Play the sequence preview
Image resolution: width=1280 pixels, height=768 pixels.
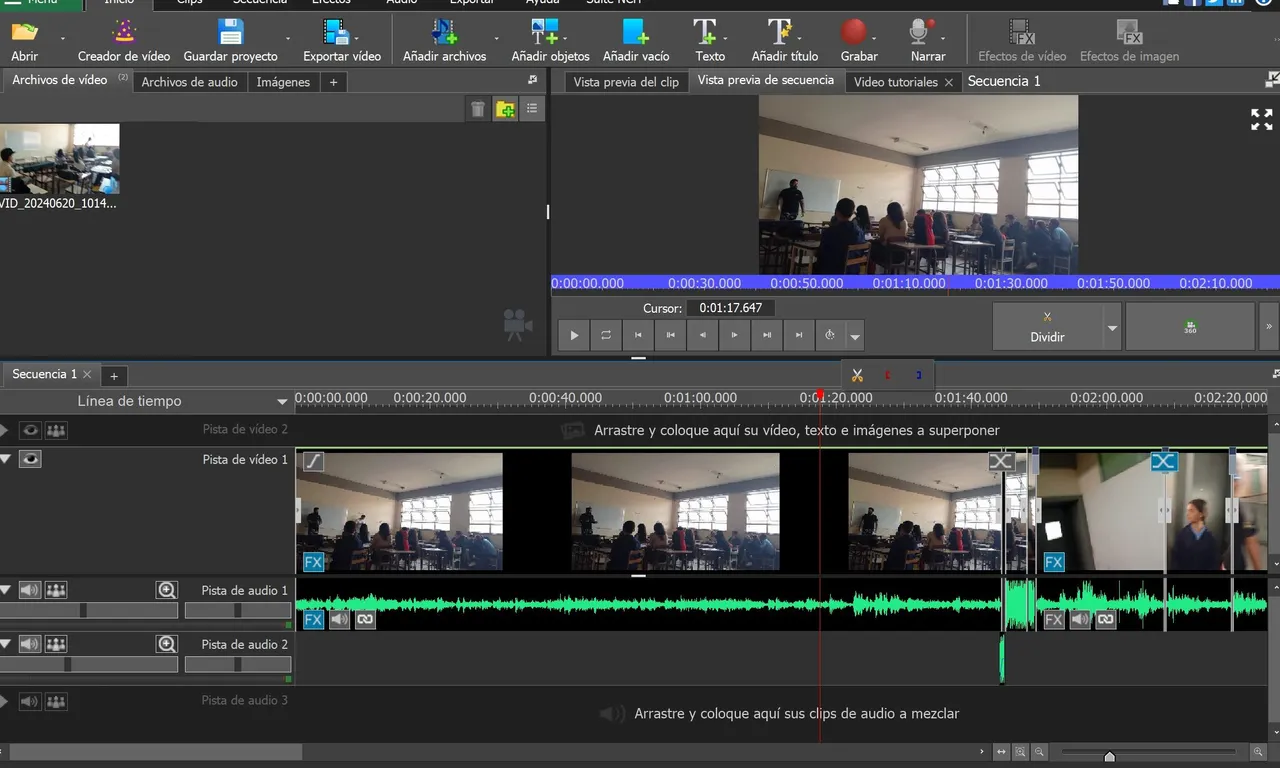(x=574, y=335)
